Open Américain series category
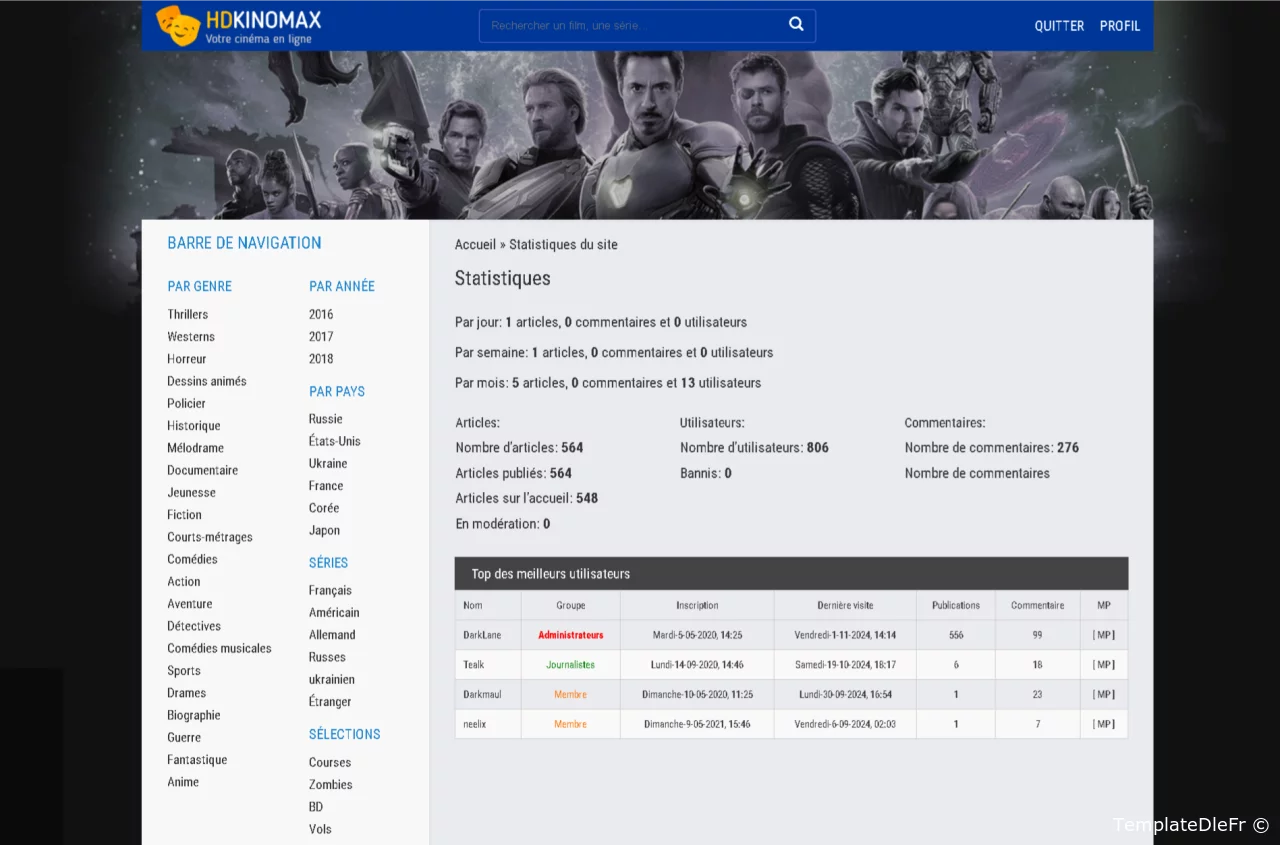Image resolution: width=1280 pixels, height=845 pixels. [334, 612]
